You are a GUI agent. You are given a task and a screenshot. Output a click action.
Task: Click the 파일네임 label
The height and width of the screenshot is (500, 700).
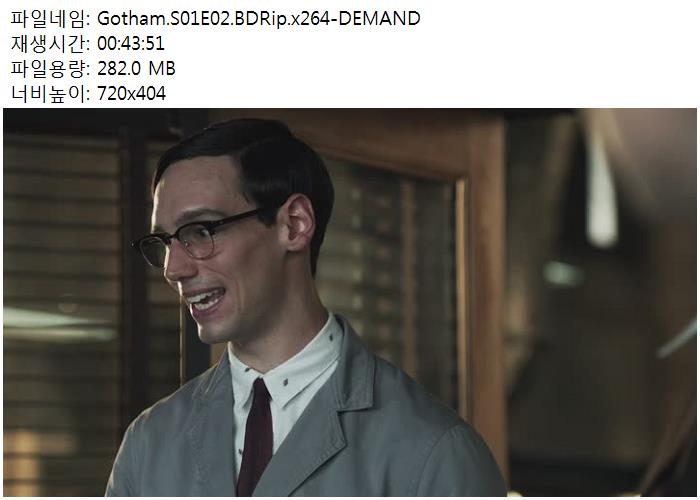point(50,19)
